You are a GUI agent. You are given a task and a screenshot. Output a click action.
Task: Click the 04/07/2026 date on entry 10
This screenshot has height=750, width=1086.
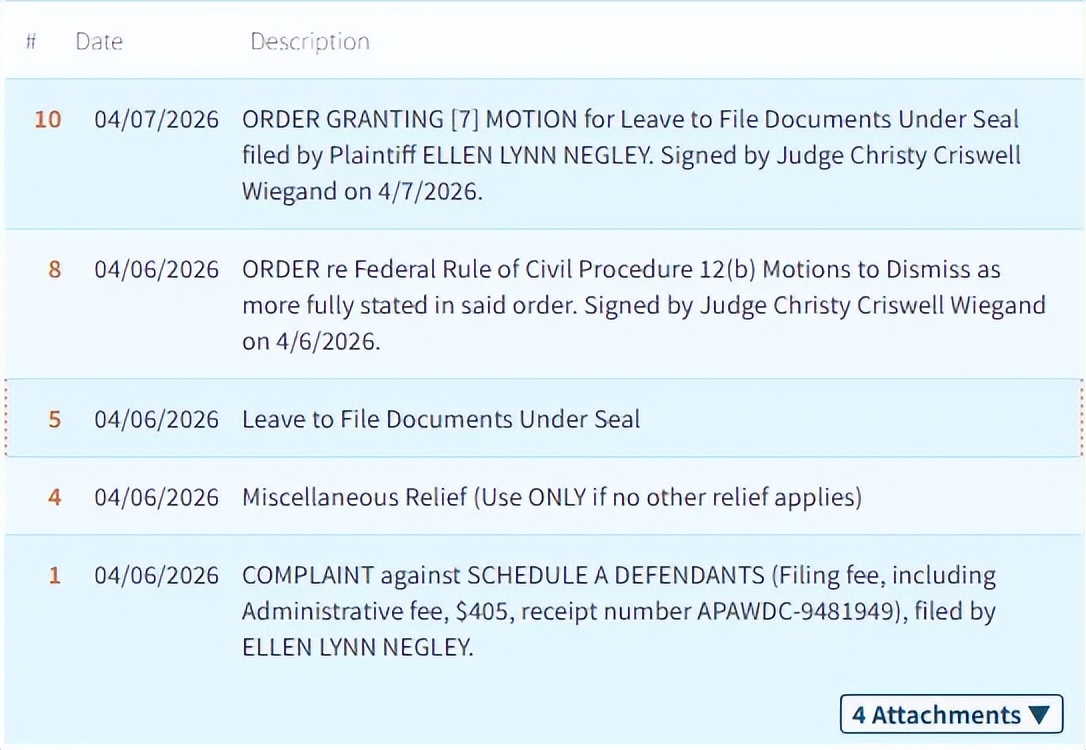(x=156, y=120)
